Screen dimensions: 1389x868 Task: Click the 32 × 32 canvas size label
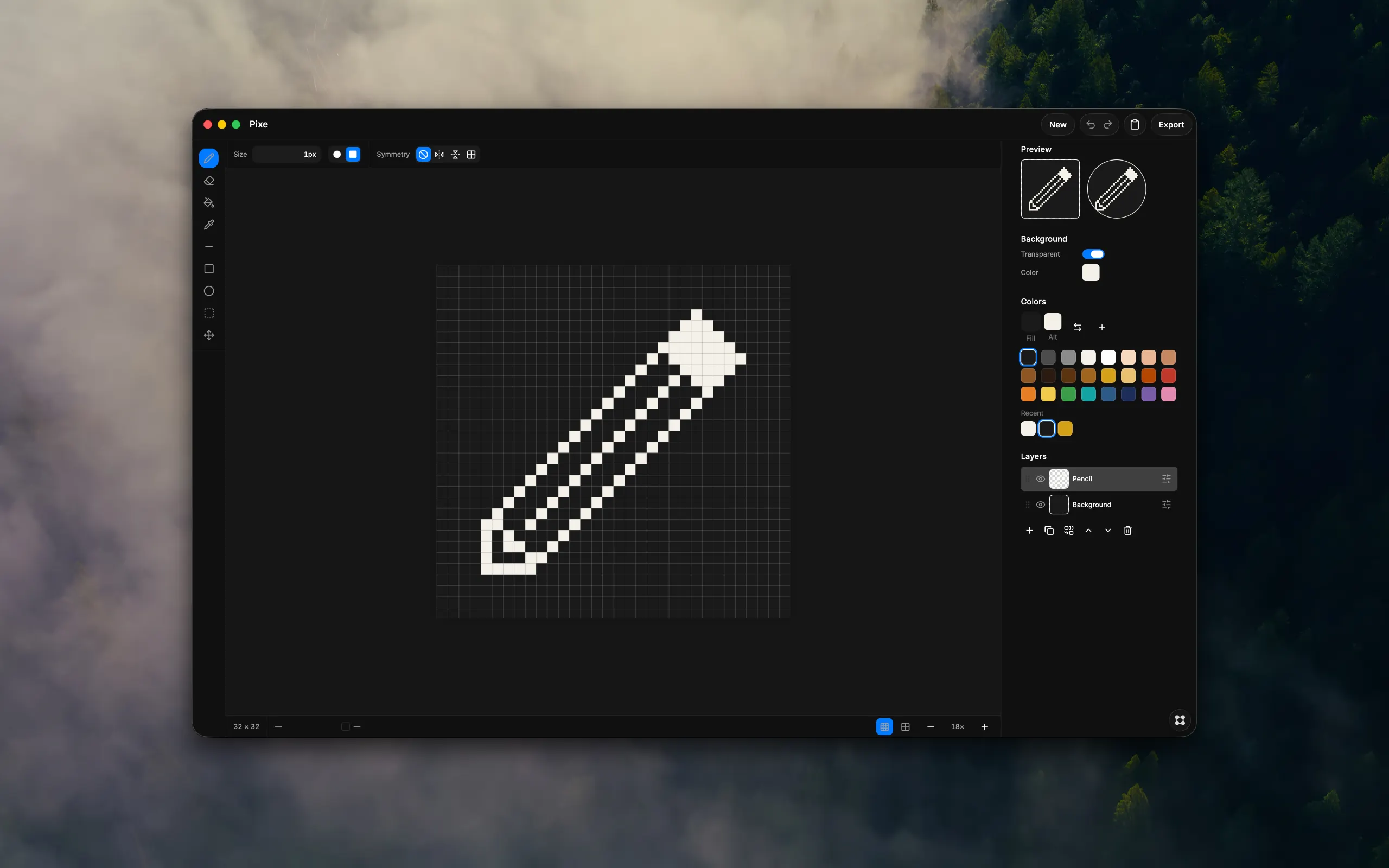[x=246, y=727]
